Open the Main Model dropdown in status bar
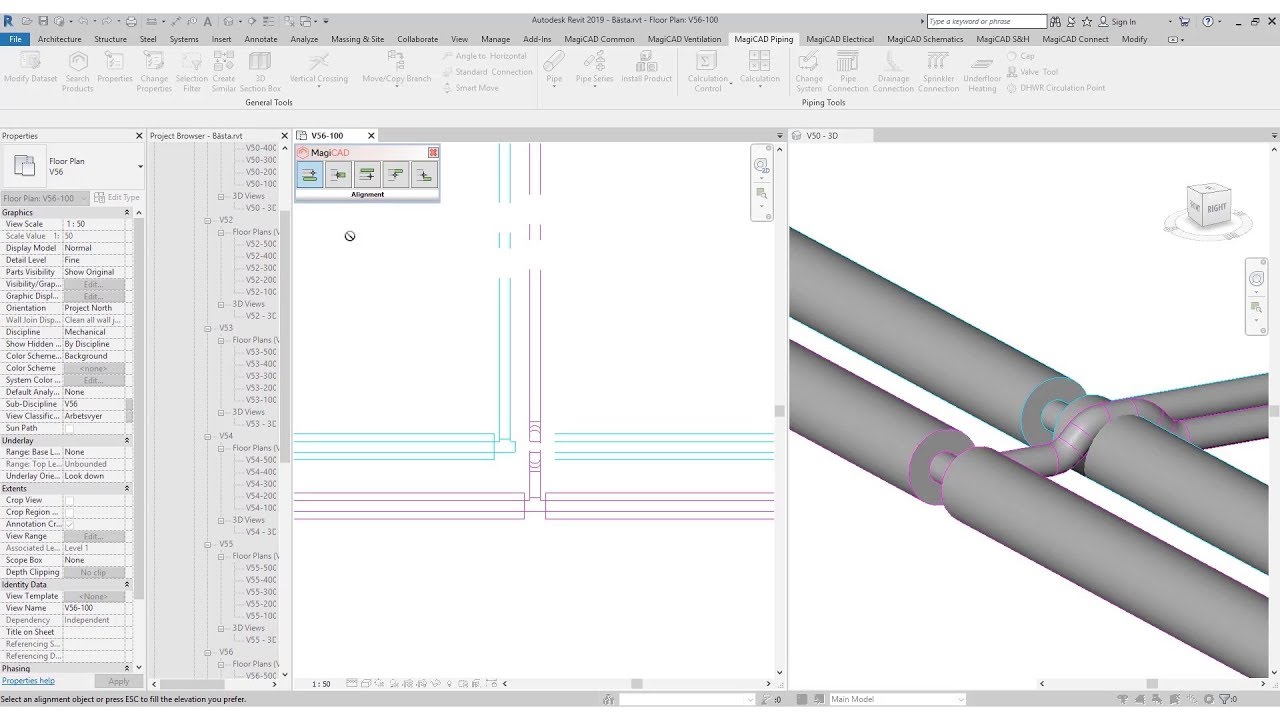Viewport: 1280px width, 720px height. 959,699
